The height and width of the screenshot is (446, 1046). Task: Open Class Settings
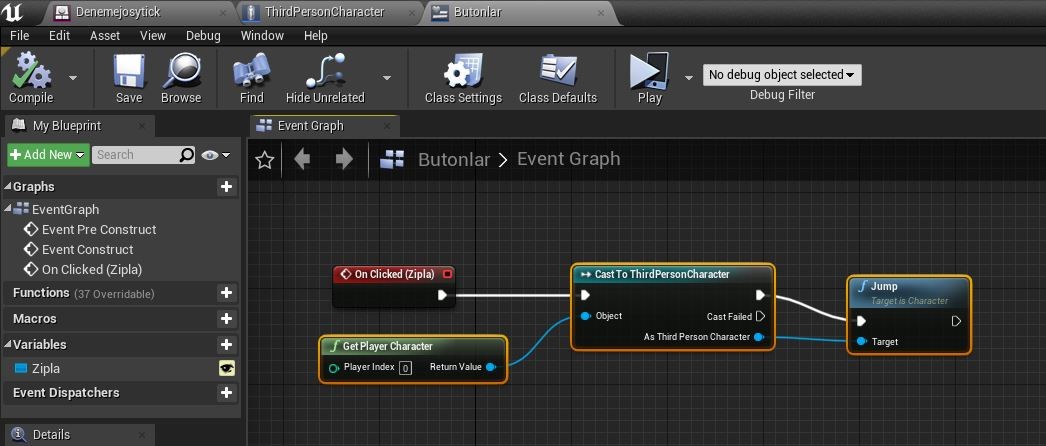[463, 78]
